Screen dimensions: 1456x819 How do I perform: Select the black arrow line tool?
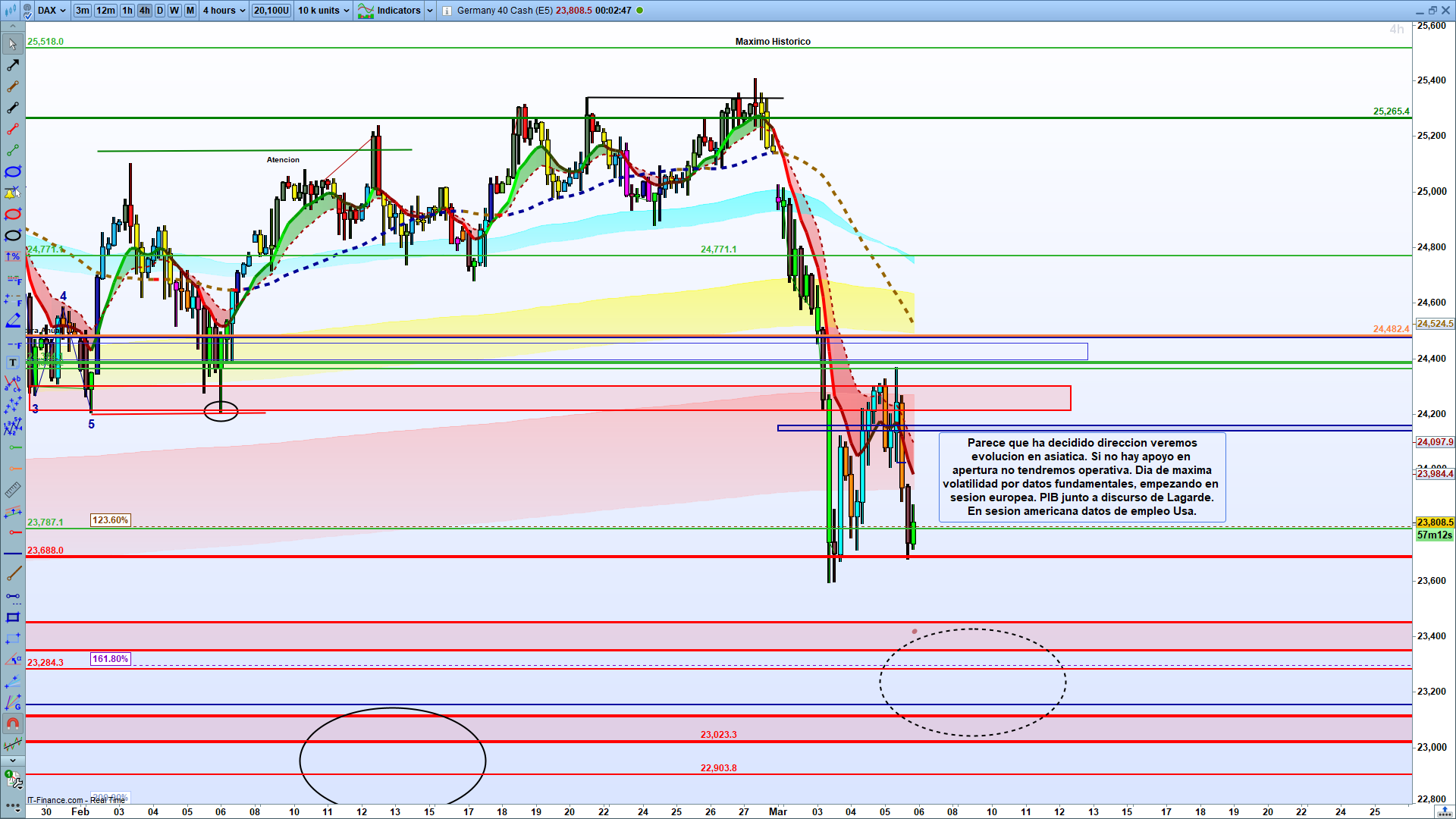click(x=12, y=65)
